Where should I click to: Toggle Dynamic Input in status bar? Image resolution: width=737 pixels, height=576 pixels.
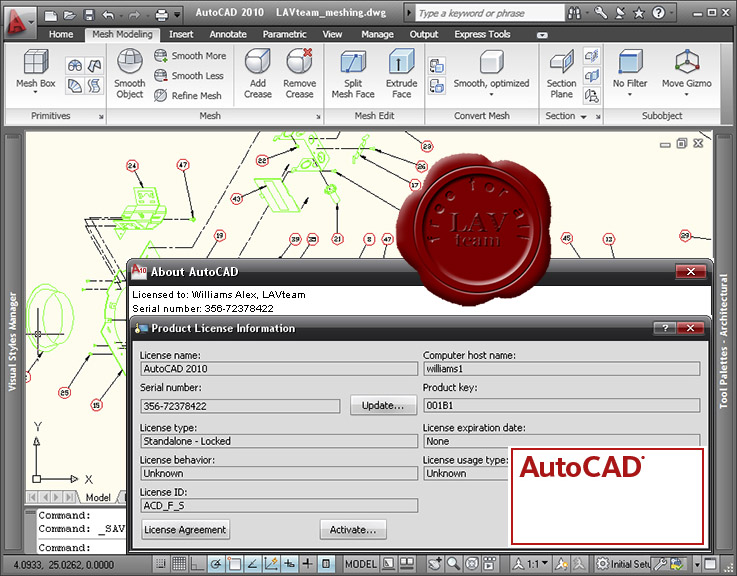pos(289,563)
